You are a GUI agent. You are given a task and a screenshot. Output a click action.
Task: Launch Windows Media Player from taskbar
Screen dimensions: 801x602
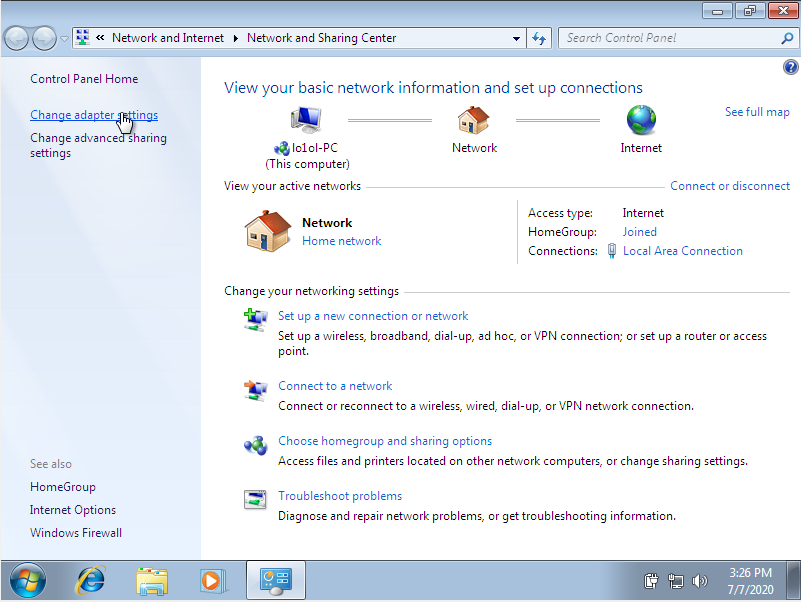point(212,581)
